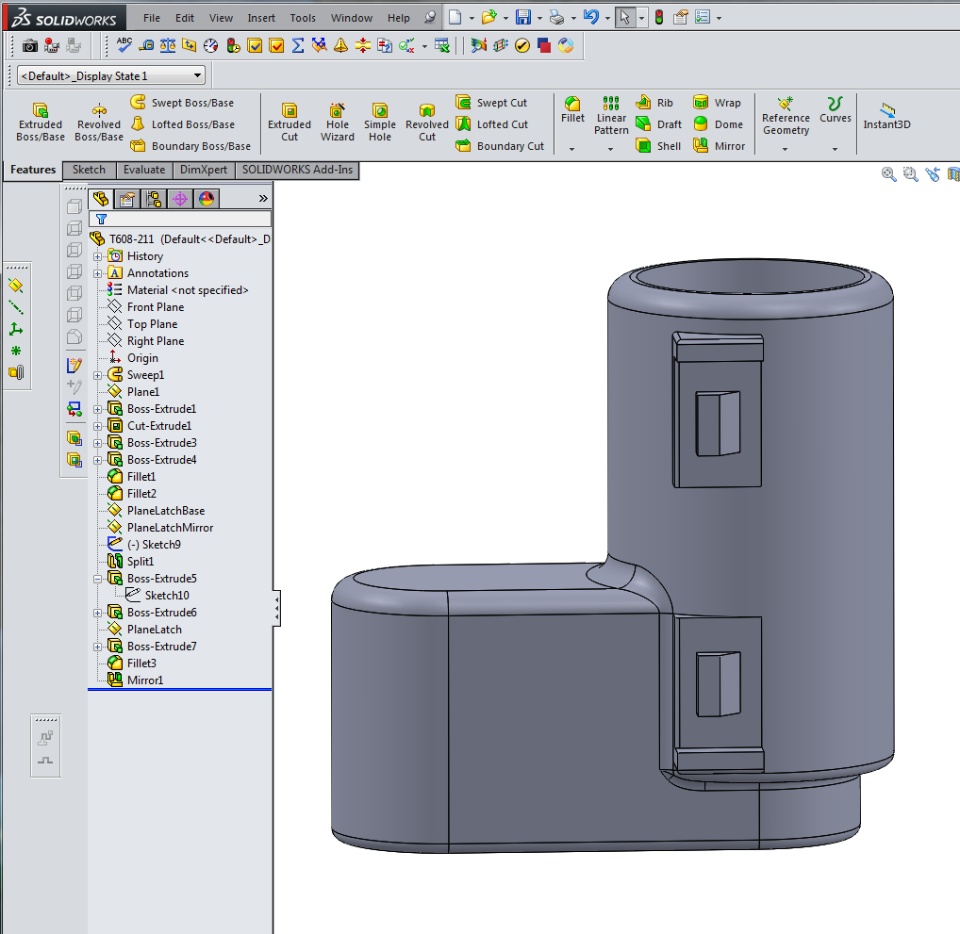Switch to the DimXpert tab

[203, 170]
